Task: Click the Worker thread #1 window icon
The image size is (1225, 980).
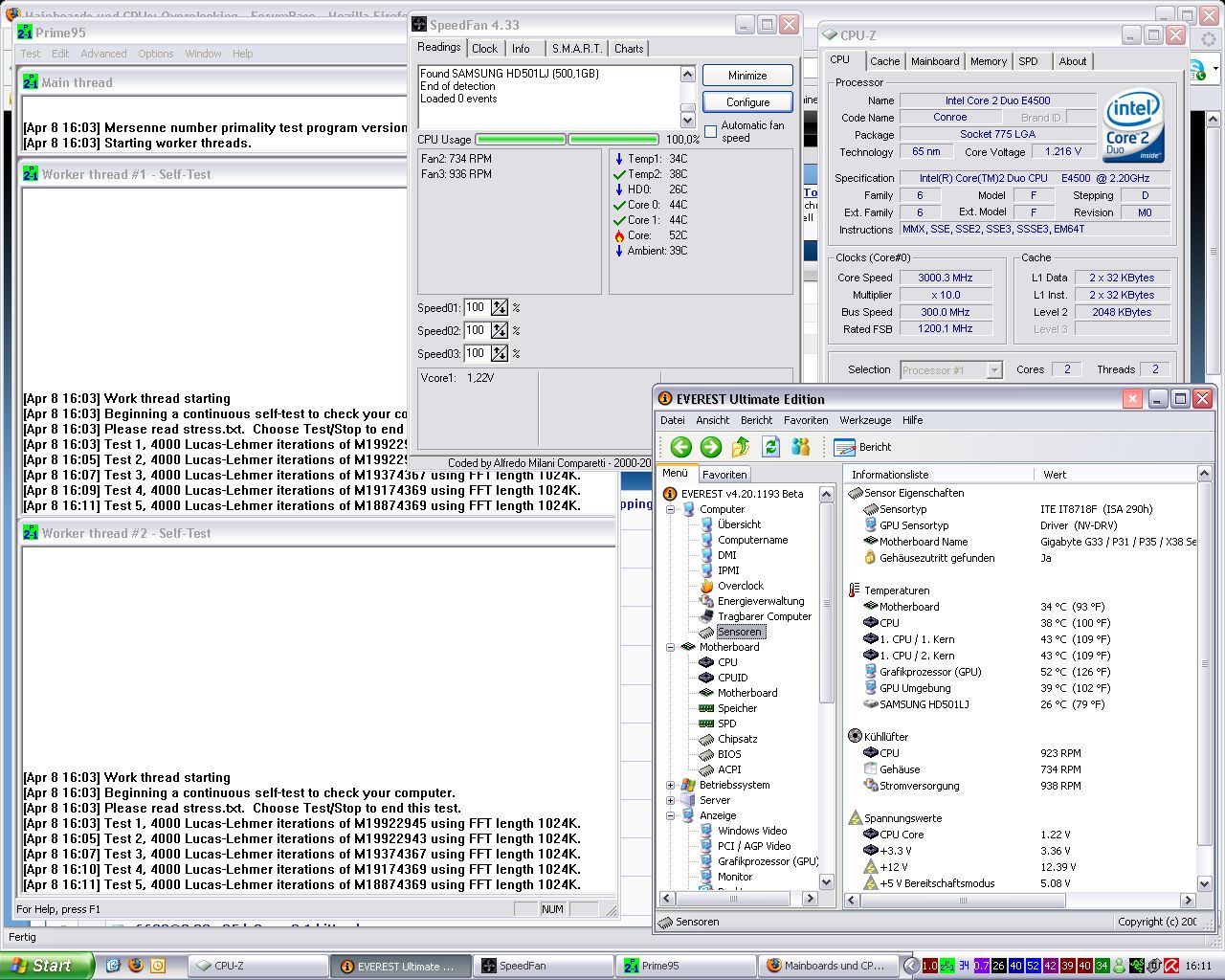Action: pyautogui.click(x=31, y=174)
